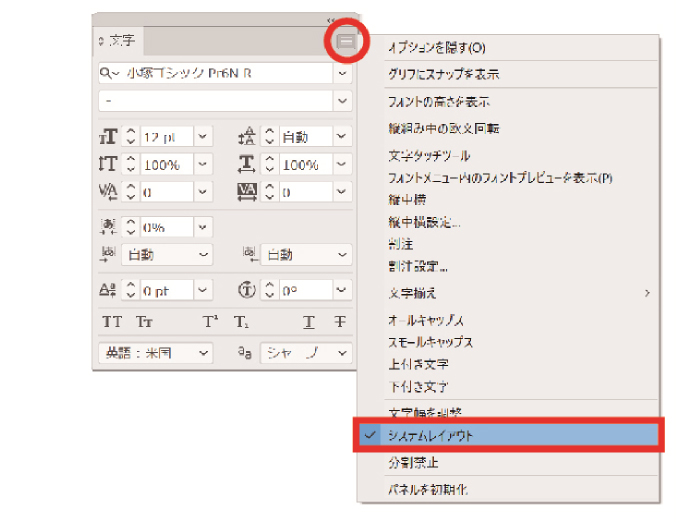The image size is (690, 522).
Task: Toggle Small Caps Tт button
Action: (x=144, y=322)
